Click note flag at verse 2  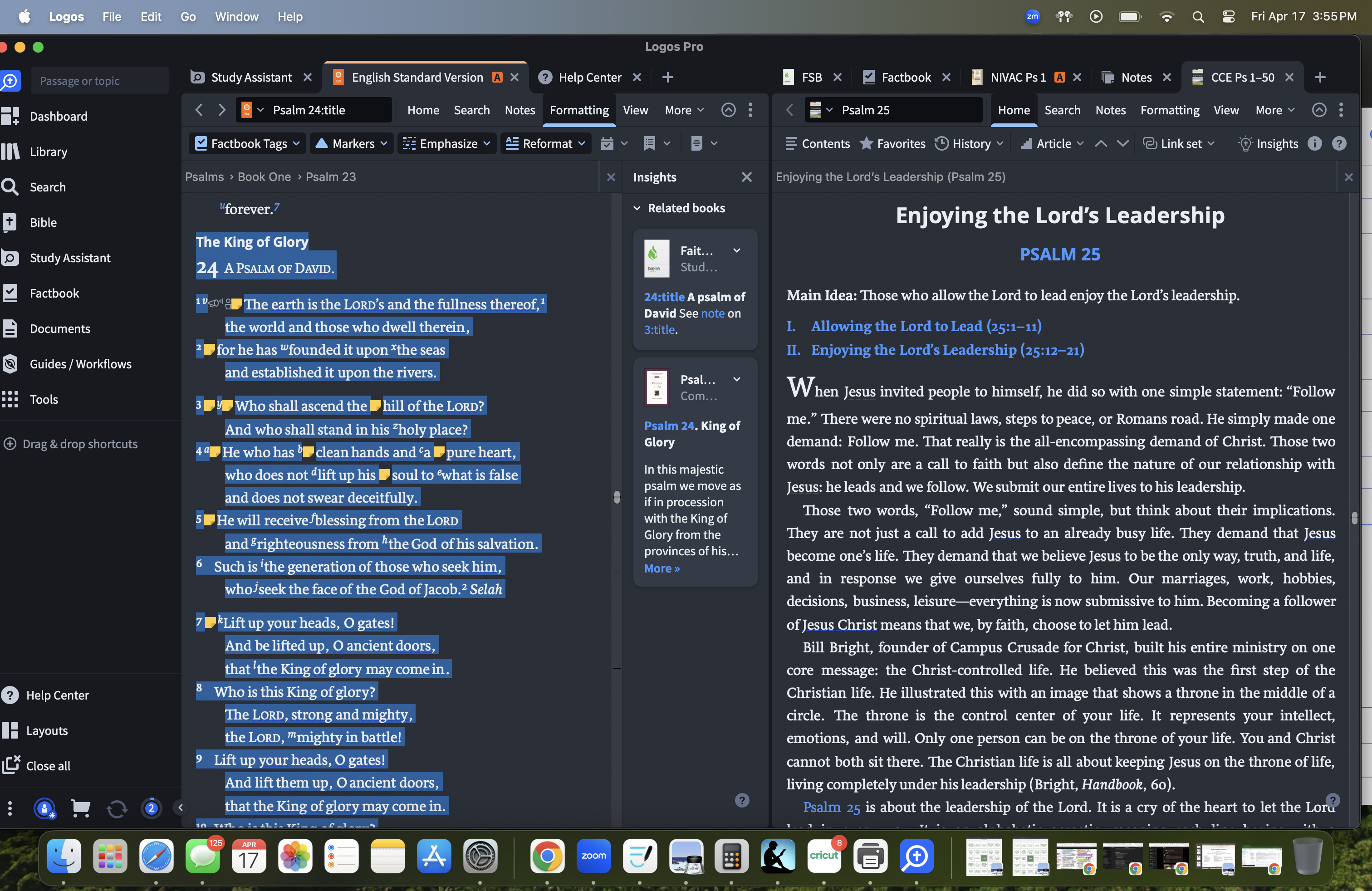point(210,349)
